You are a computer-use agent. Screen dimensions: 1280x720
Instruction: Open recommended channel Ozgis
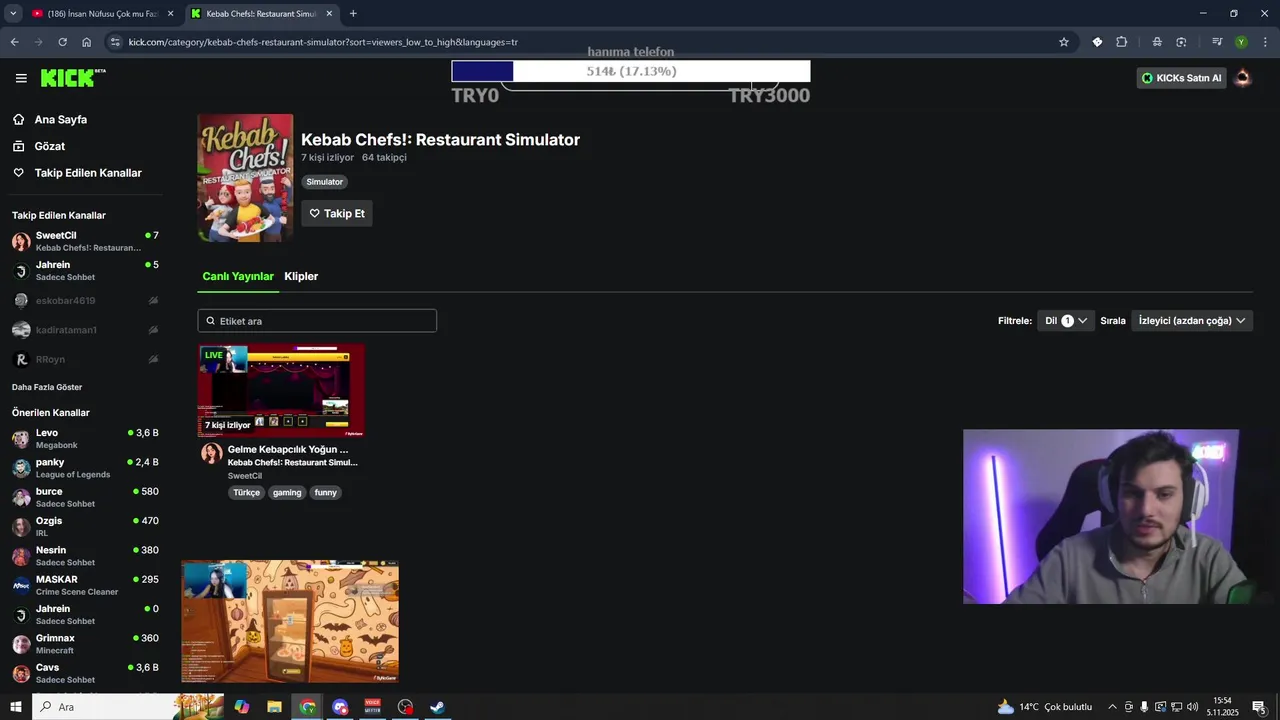coord(85,527)
